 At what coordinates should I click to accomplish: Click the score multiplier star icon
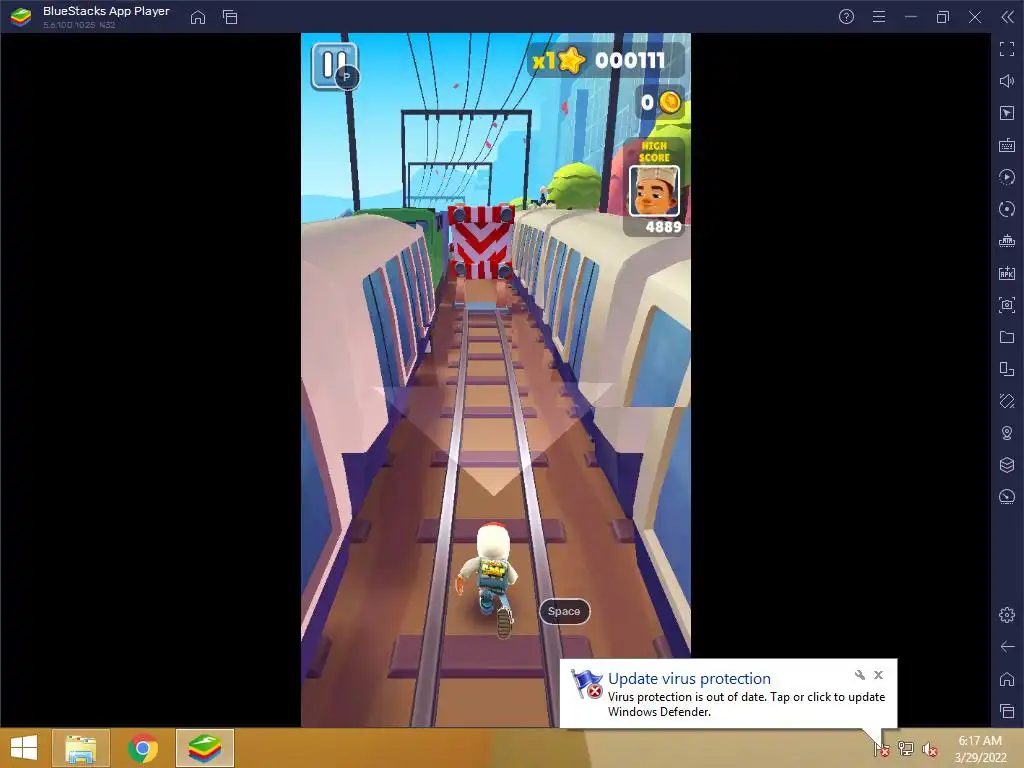(x=571, y=61)
